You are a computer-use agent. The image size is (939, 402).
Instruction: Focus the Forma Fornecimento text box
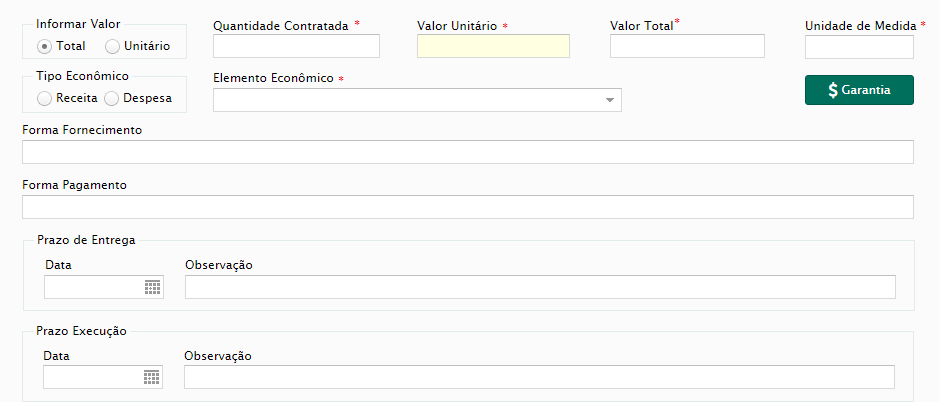pos(468,152)
